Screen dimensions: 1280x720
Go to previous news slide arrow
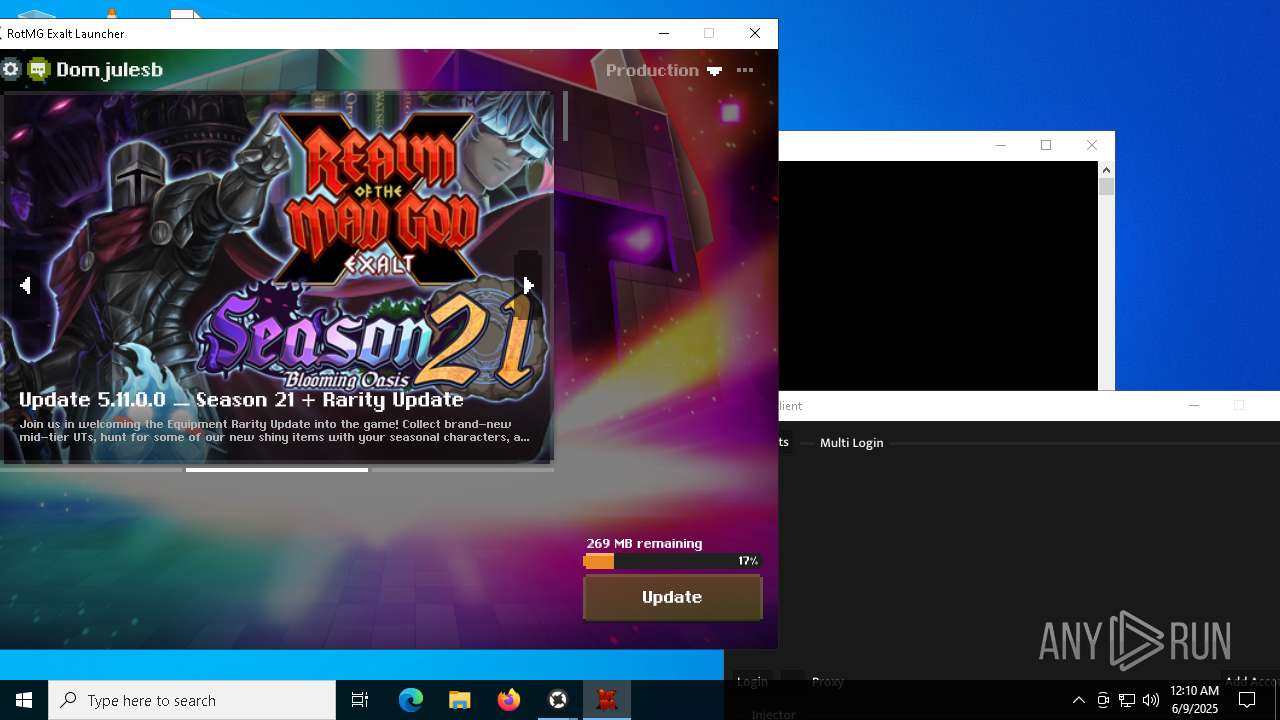click(25, 285)
